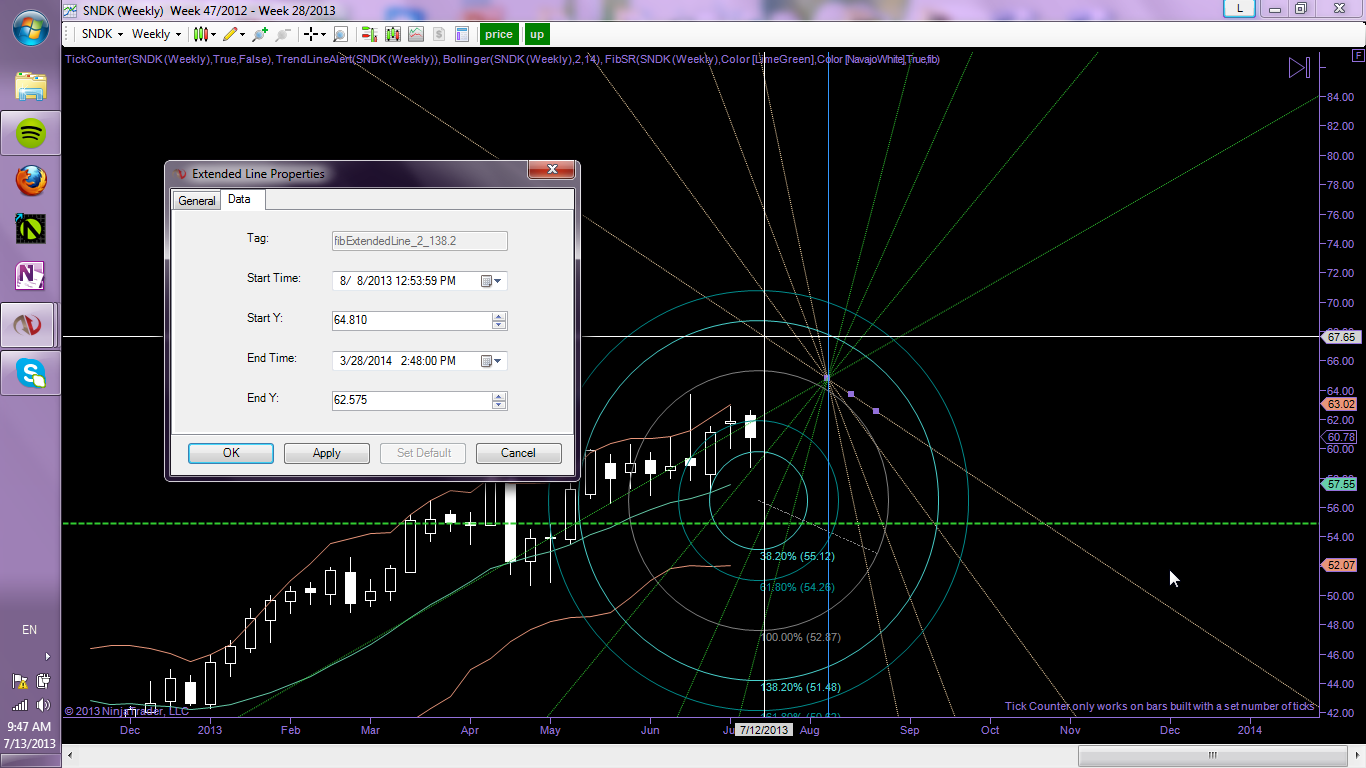Click the 52.07 price marker

coord(1340,565)
